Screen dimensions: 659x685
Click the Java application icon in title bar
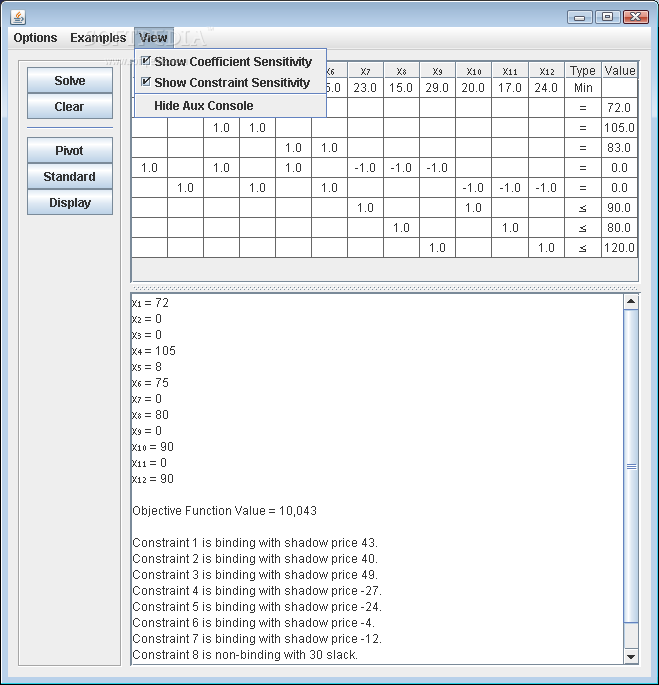click(18, 17)
